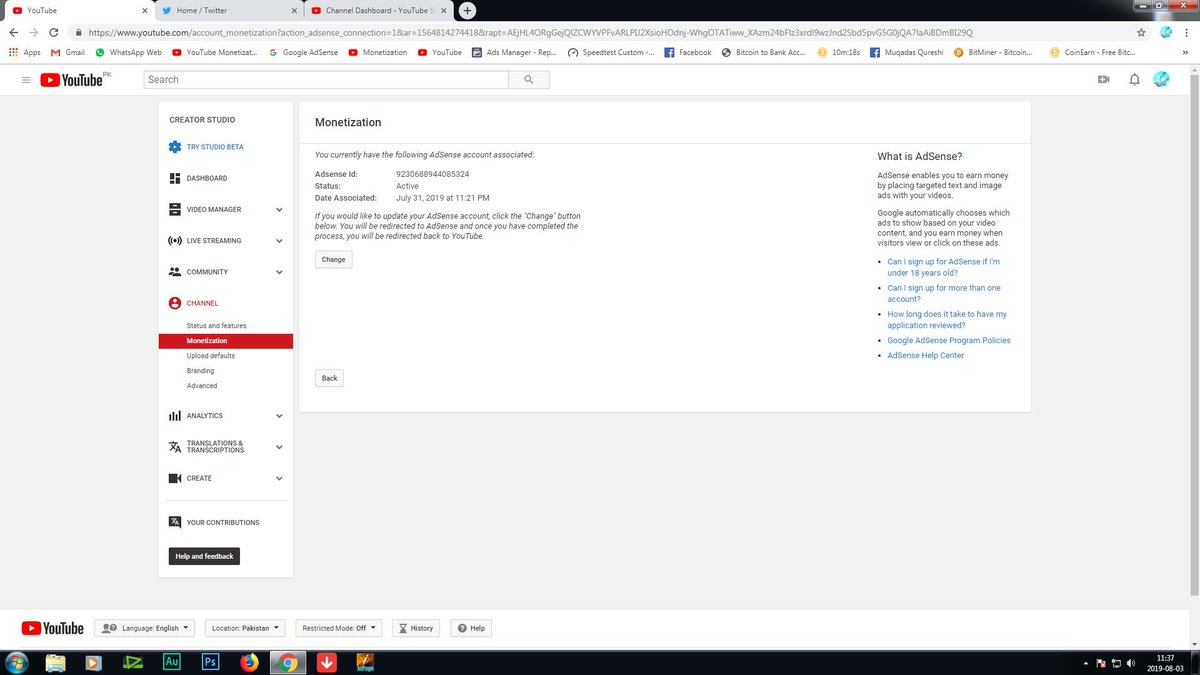
Task: Go back with browser back arrow
Action: point(13,32)
